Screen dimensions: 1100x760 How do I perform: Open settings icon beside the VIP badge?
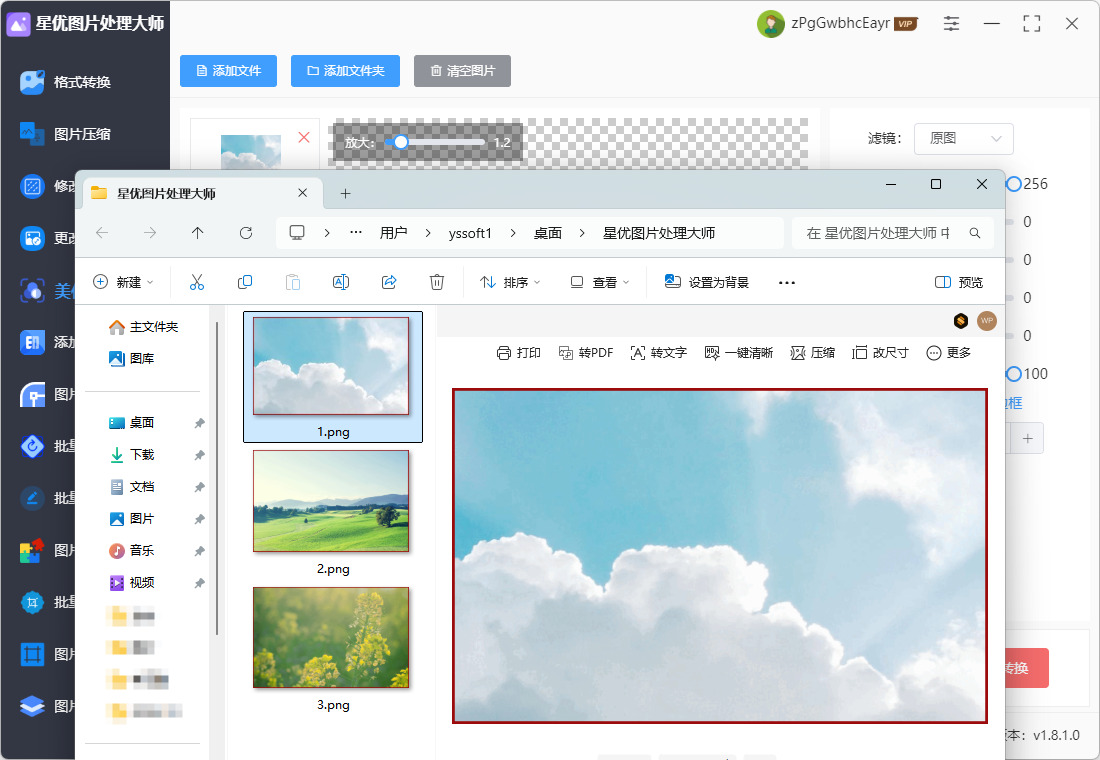[951, 23]
